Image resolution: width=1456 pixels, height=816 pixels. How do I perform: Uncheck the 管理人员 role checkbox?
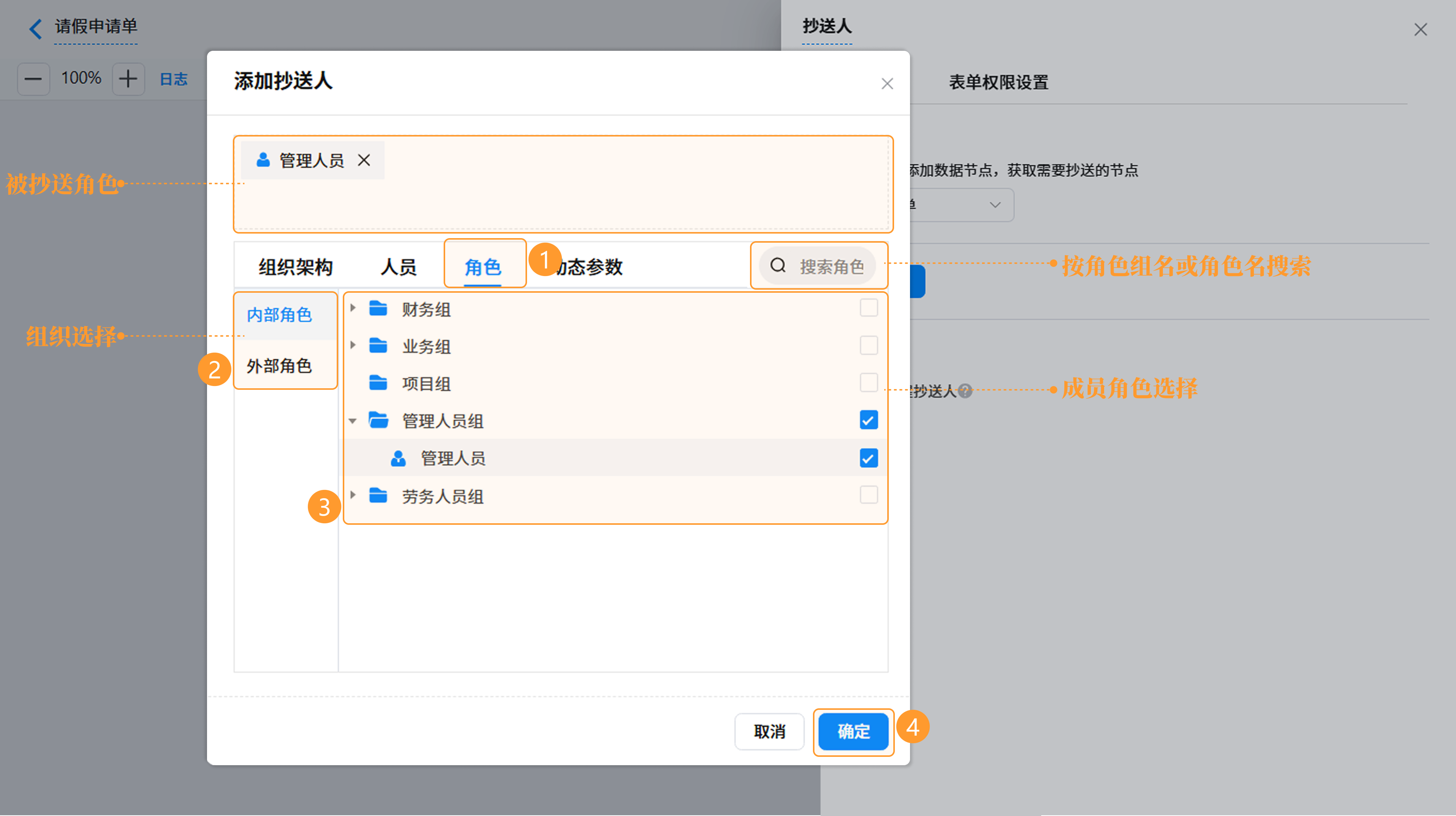pyautogui.click(x=869, y=458)
